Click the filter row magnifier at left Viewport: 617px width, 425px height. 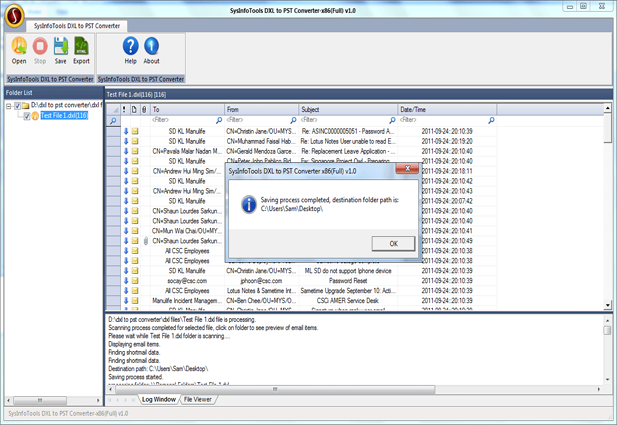pyautogui.click(x=113, y=121)
